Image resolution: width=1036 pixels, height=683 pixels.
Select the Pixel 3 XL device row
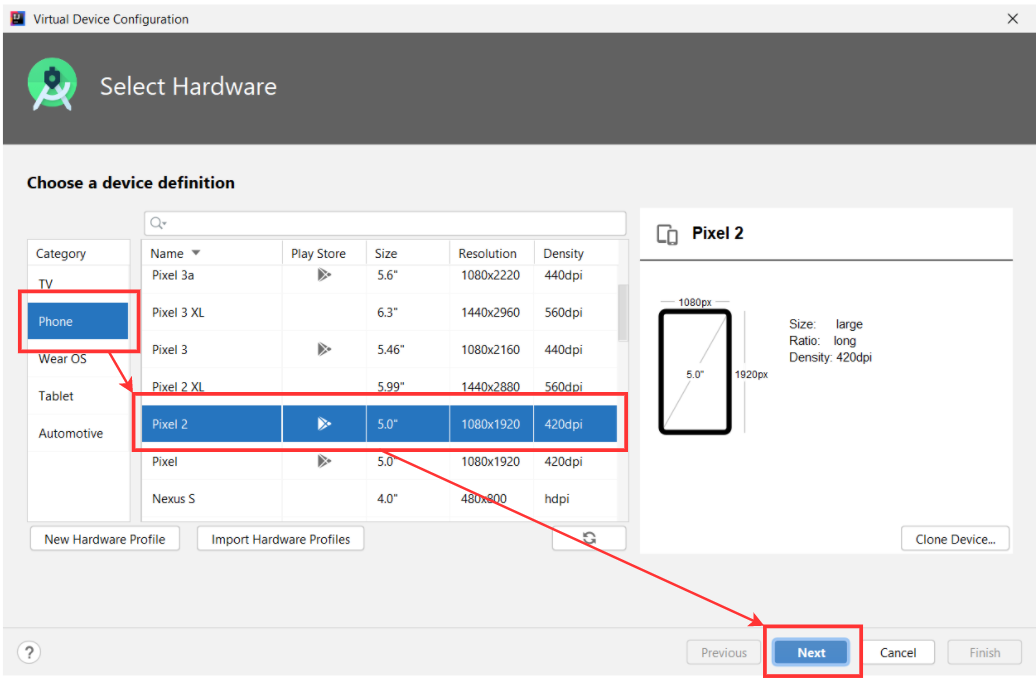[379, 312]
